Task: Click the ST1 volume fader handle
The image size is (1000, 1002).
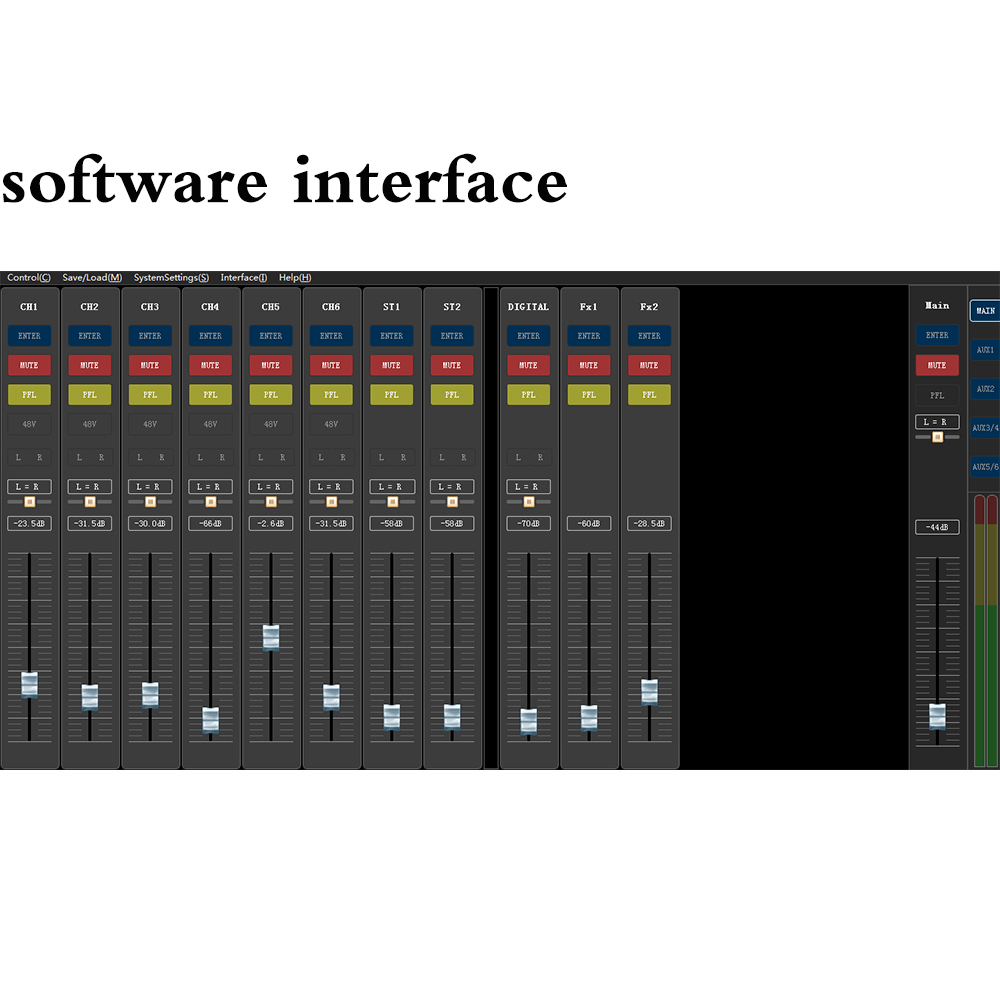Action: 392,717
